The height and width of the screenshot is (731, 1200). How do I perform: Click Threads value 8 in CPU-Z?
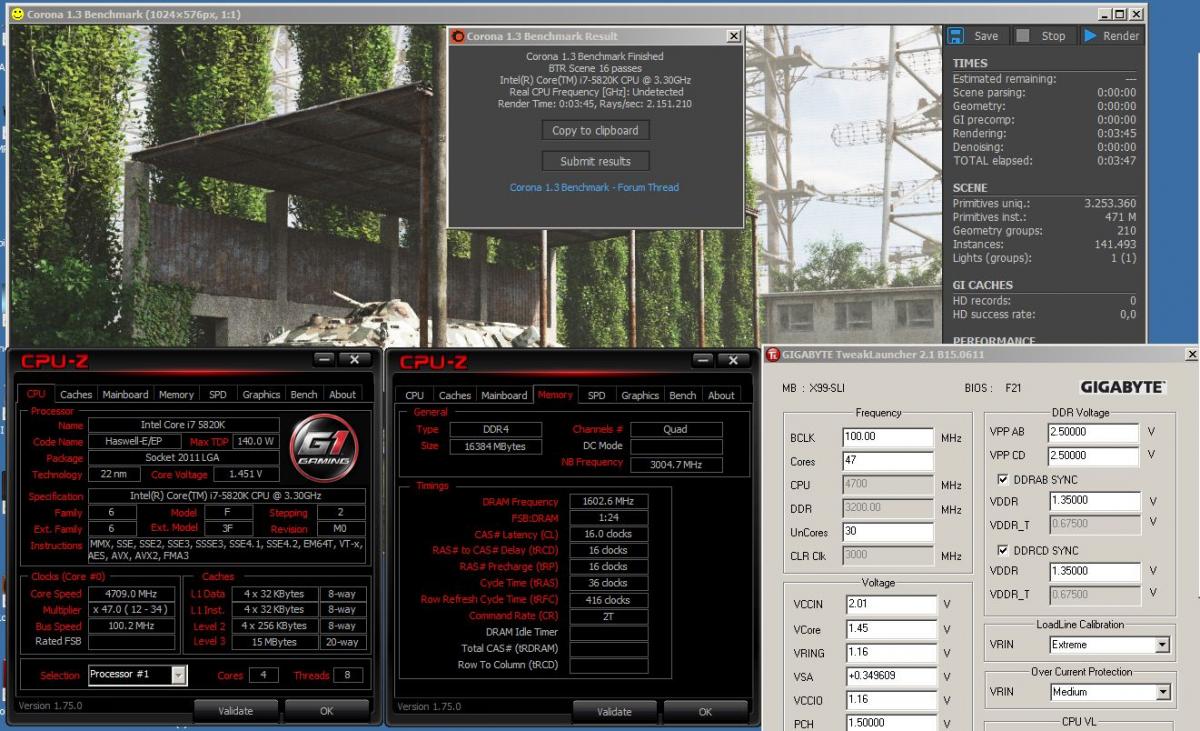[x=347, y=675]
